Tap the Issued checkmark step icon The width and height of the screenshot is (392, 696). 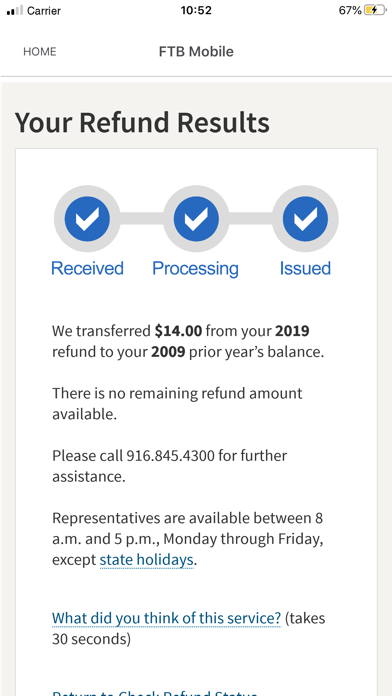pyautogui.click(x=305, y=219)
